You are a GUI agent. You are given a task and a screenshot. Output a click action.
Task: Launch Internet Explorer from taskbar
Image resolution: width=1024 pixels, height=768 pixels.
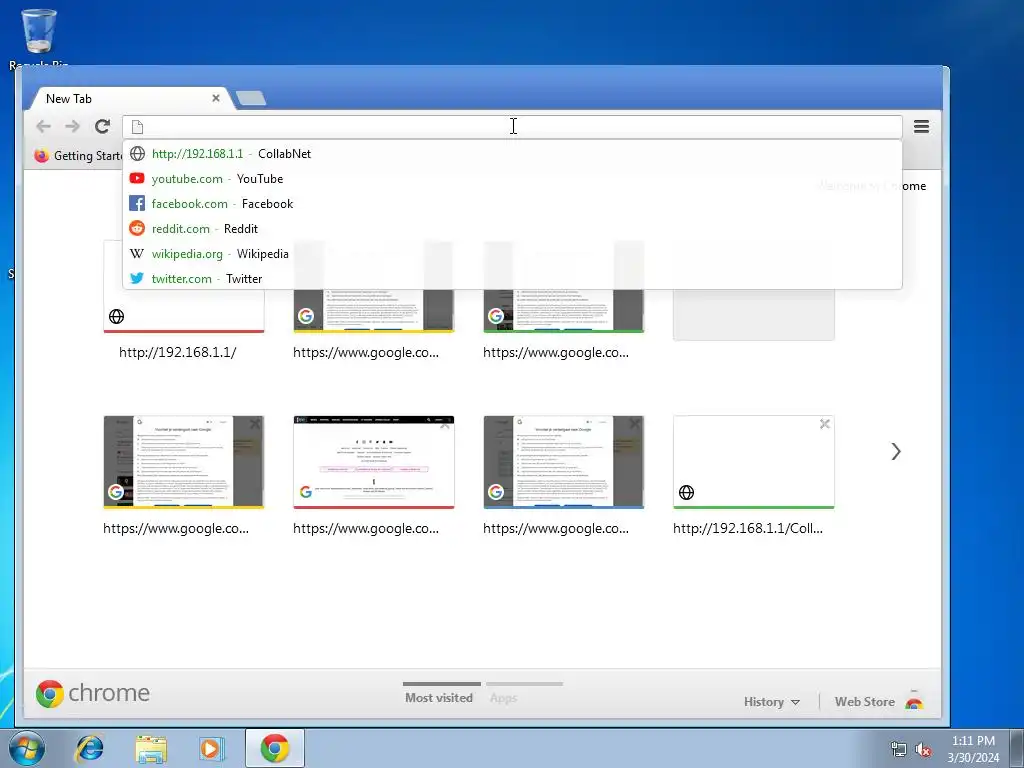(x=89, y=748)
